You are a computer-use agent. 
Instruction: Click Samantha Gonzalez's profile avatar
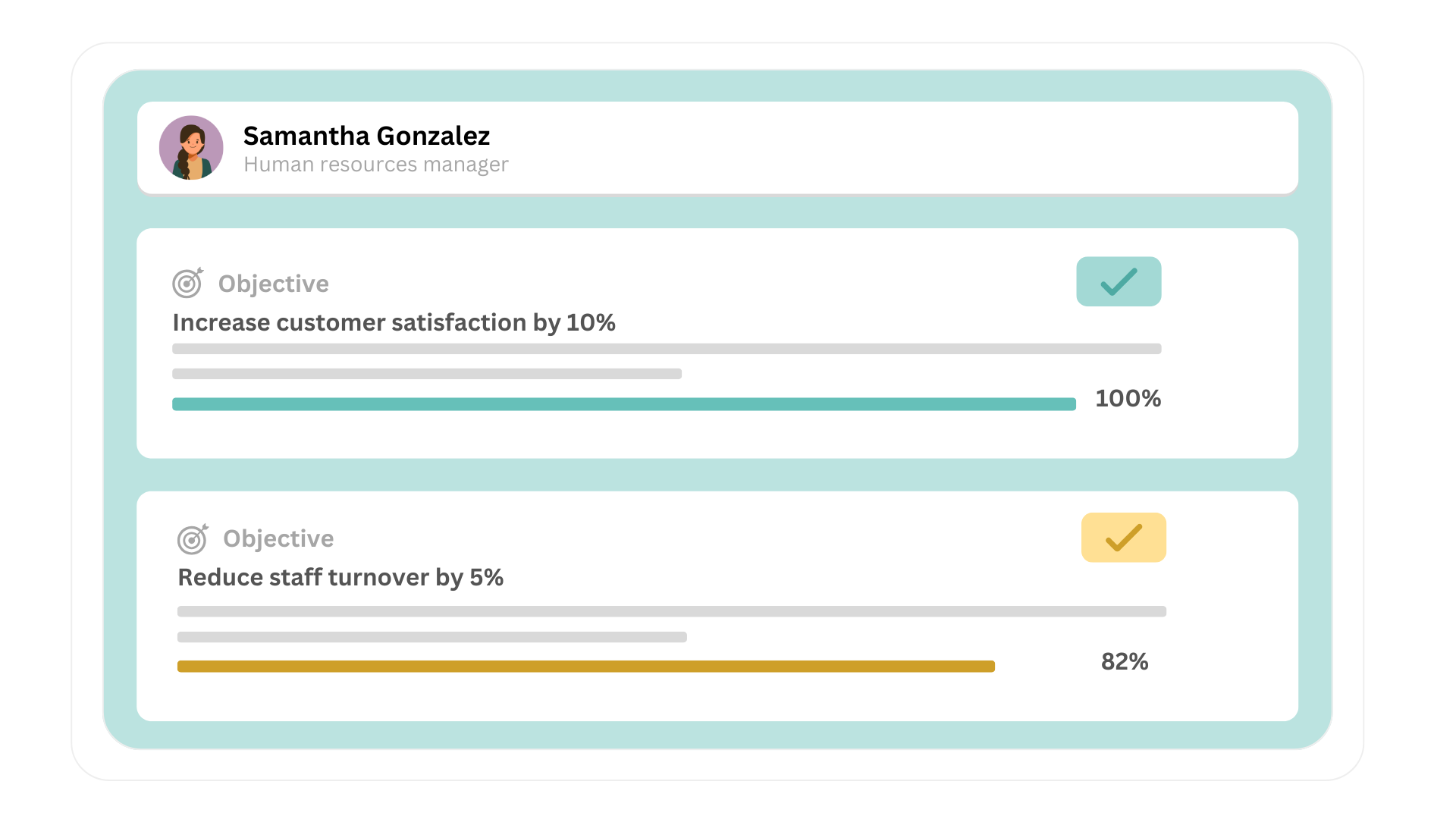coord(191,148)
